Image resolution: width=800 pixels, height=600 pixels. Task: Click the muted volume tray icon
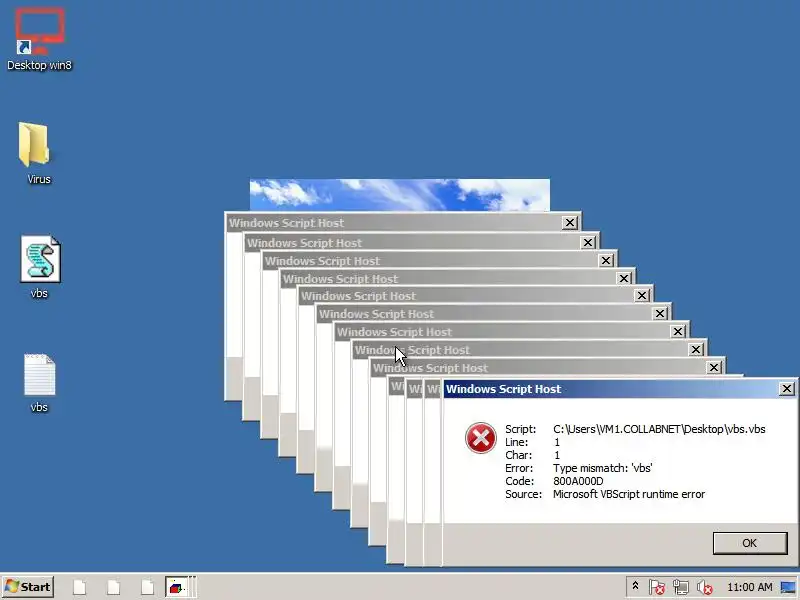pyautogui.click(x=705, y=587)
